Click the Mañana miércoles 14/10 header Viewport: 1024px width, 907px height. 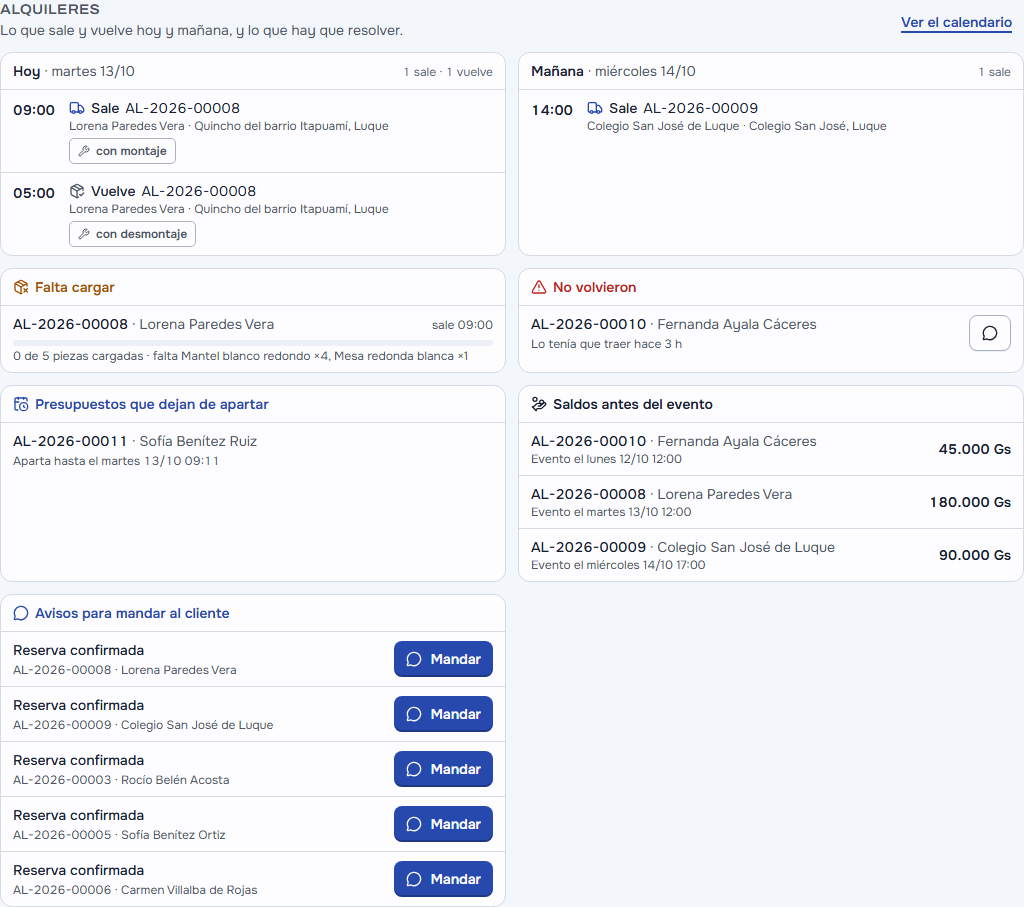pyautogui.click(x=613, y=71)
